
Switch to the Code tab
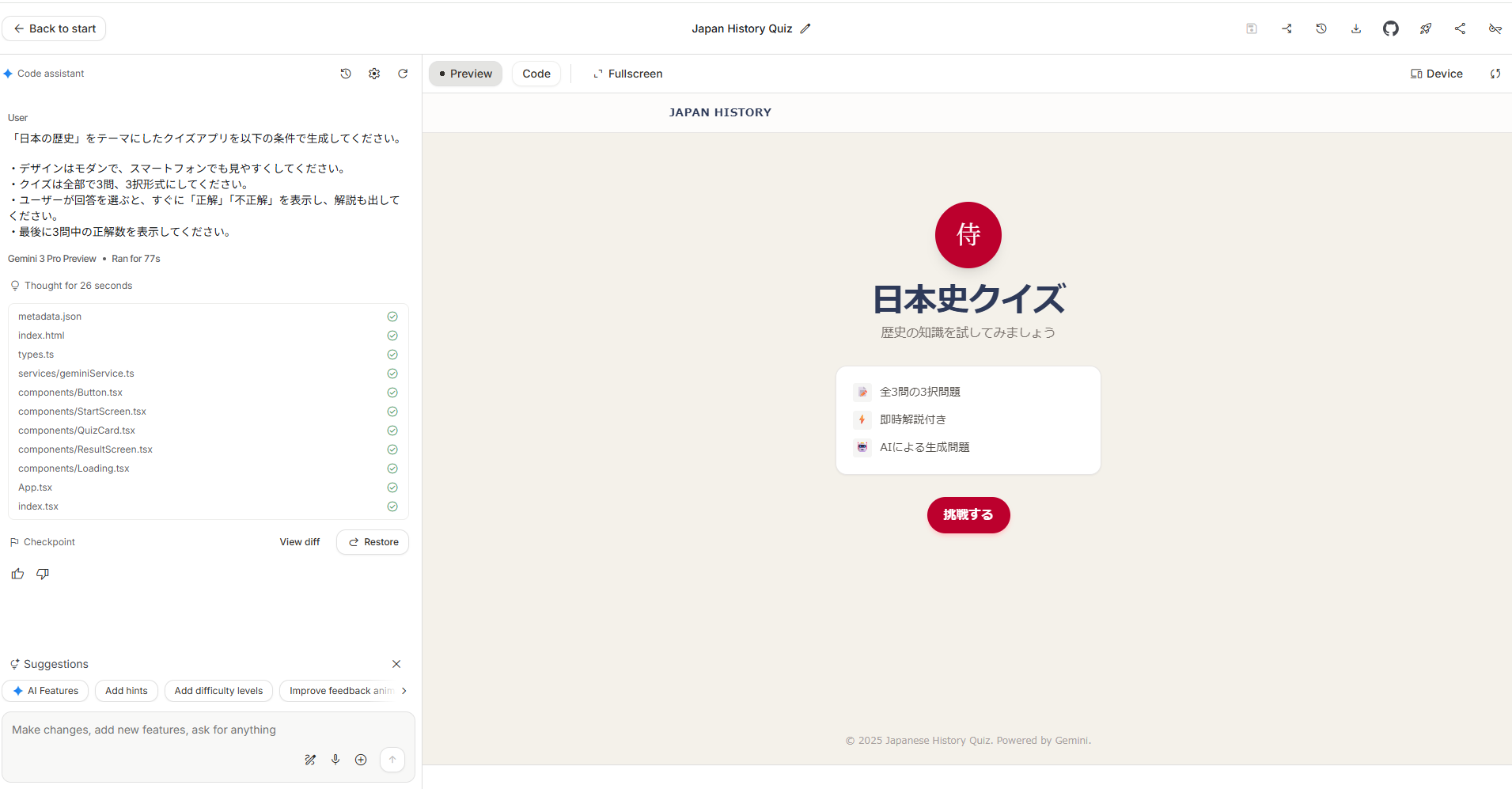tap(536, 73)
